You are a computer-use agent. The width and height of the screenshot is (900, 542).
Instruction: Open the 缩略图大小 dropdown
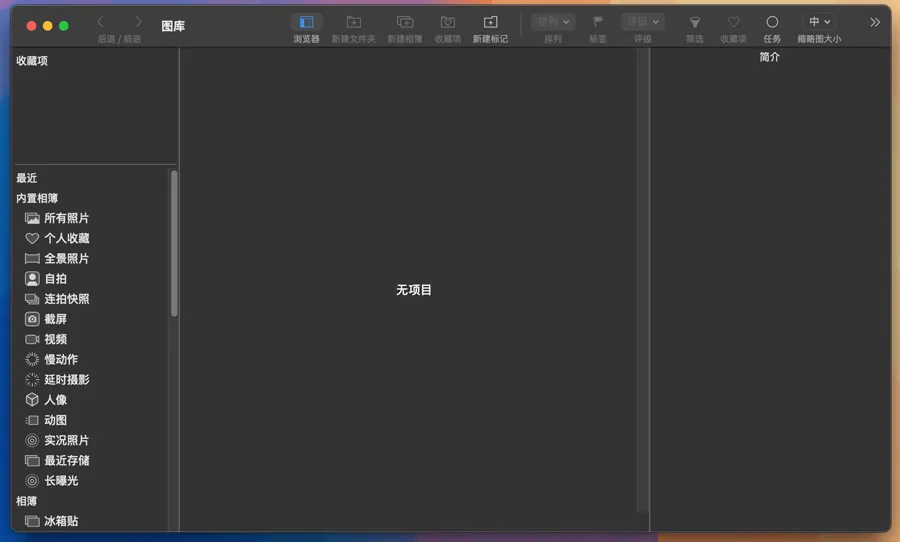819,22
